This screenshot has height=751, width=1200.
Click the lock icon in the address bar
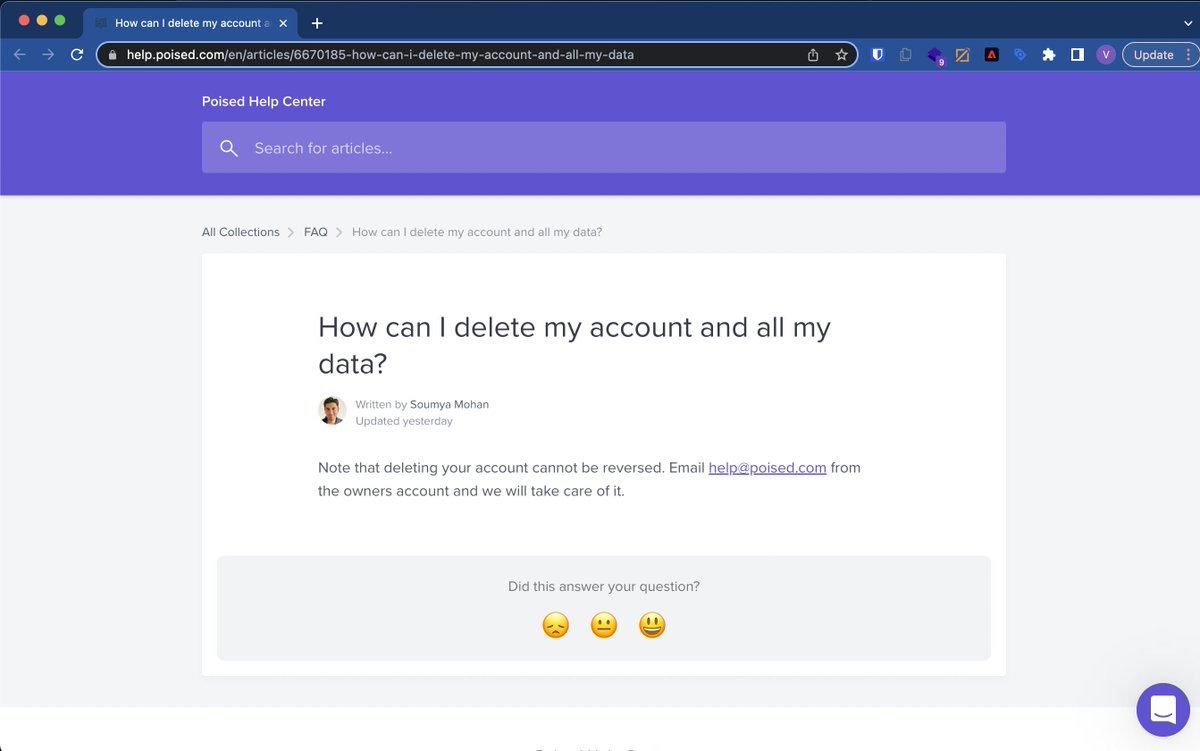coord(112,55)
